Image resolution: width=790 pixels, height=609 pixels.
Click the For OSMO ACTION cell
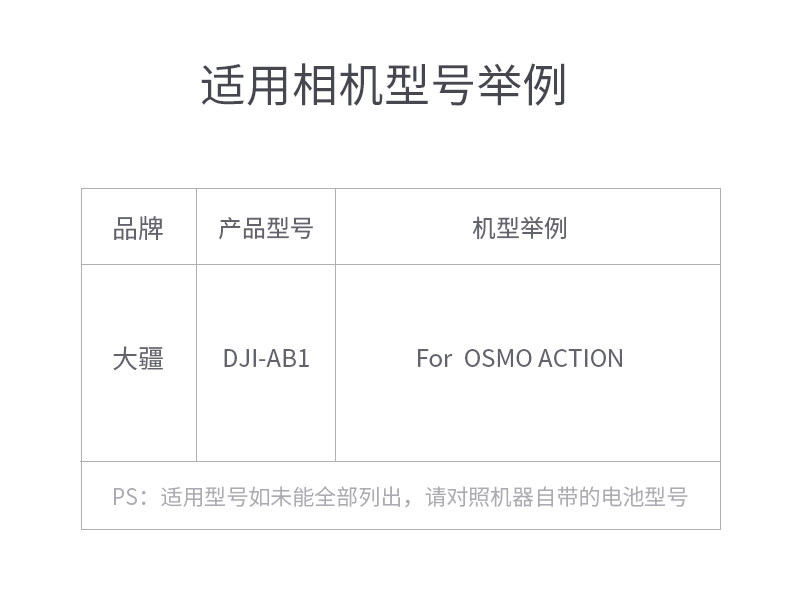(519, 358)
